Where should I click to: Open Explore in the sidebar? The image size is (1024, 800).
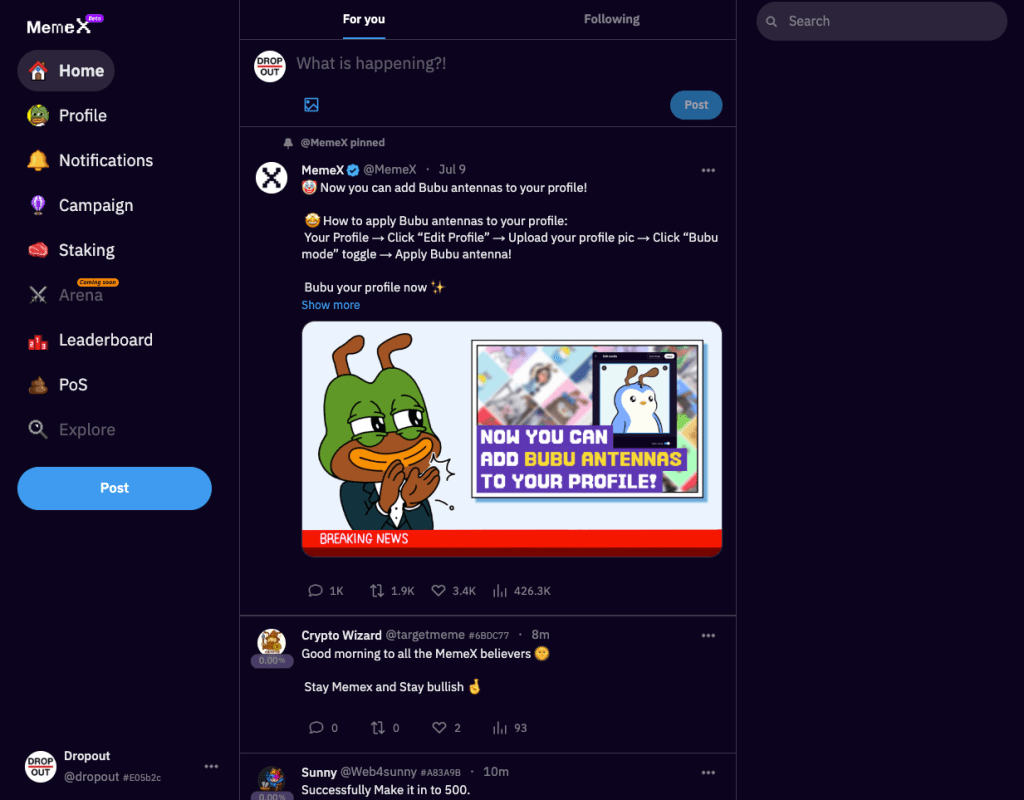pos(88,429)
